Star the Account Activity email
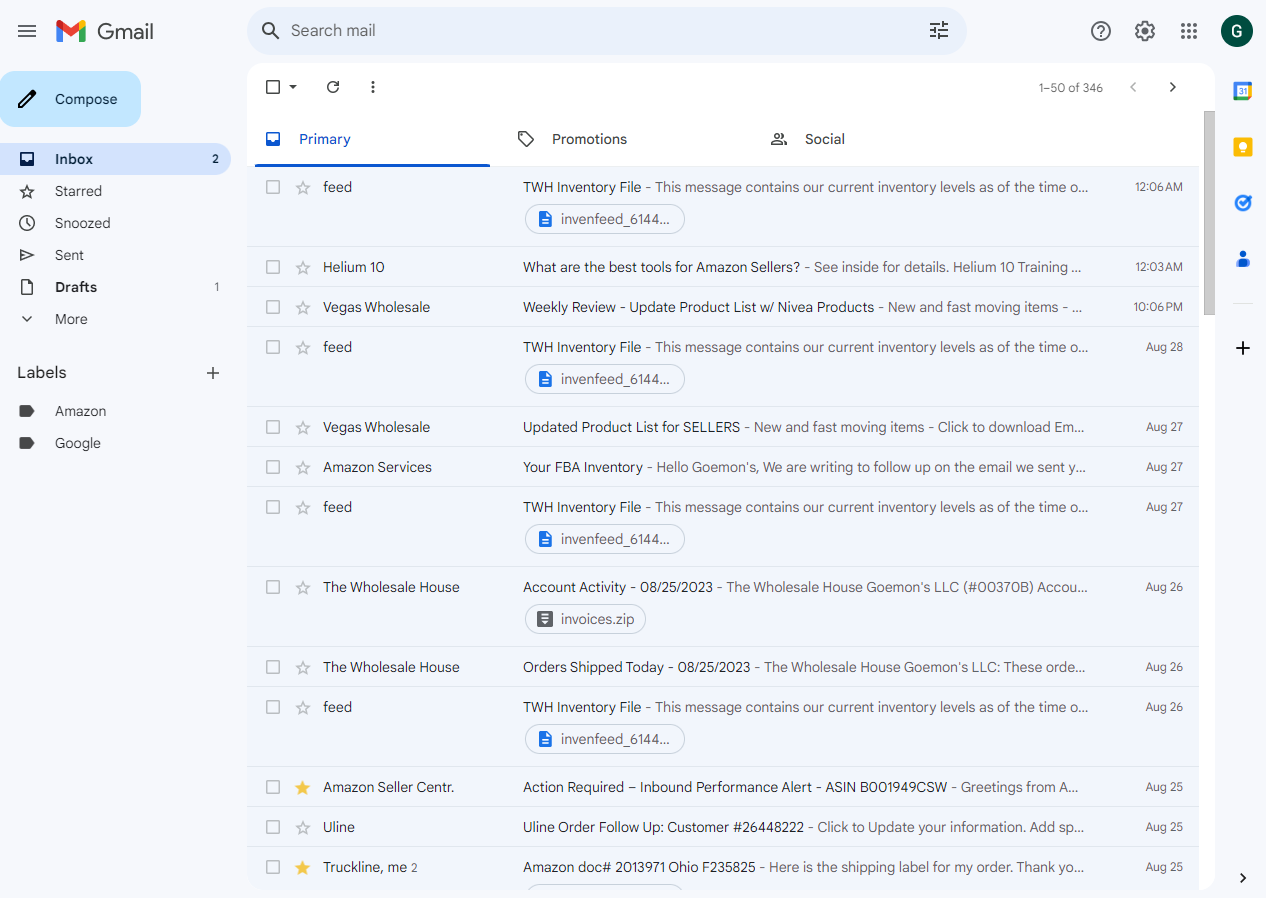The width and height of the screenshot is (1266, 898). (x=303, y=587)
